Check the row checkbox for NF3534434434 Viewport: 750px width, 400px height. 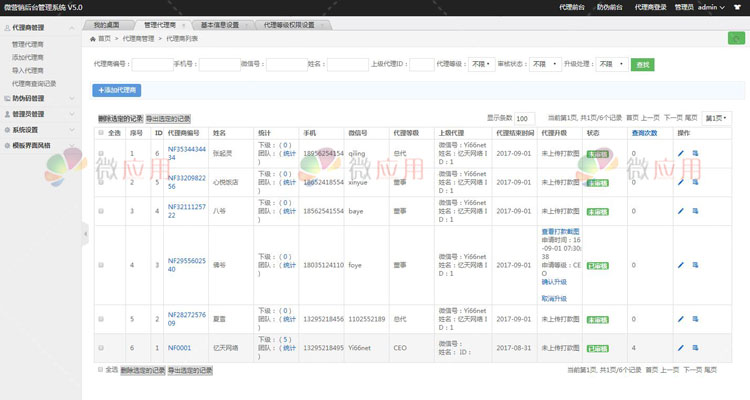tap(101, 154)
